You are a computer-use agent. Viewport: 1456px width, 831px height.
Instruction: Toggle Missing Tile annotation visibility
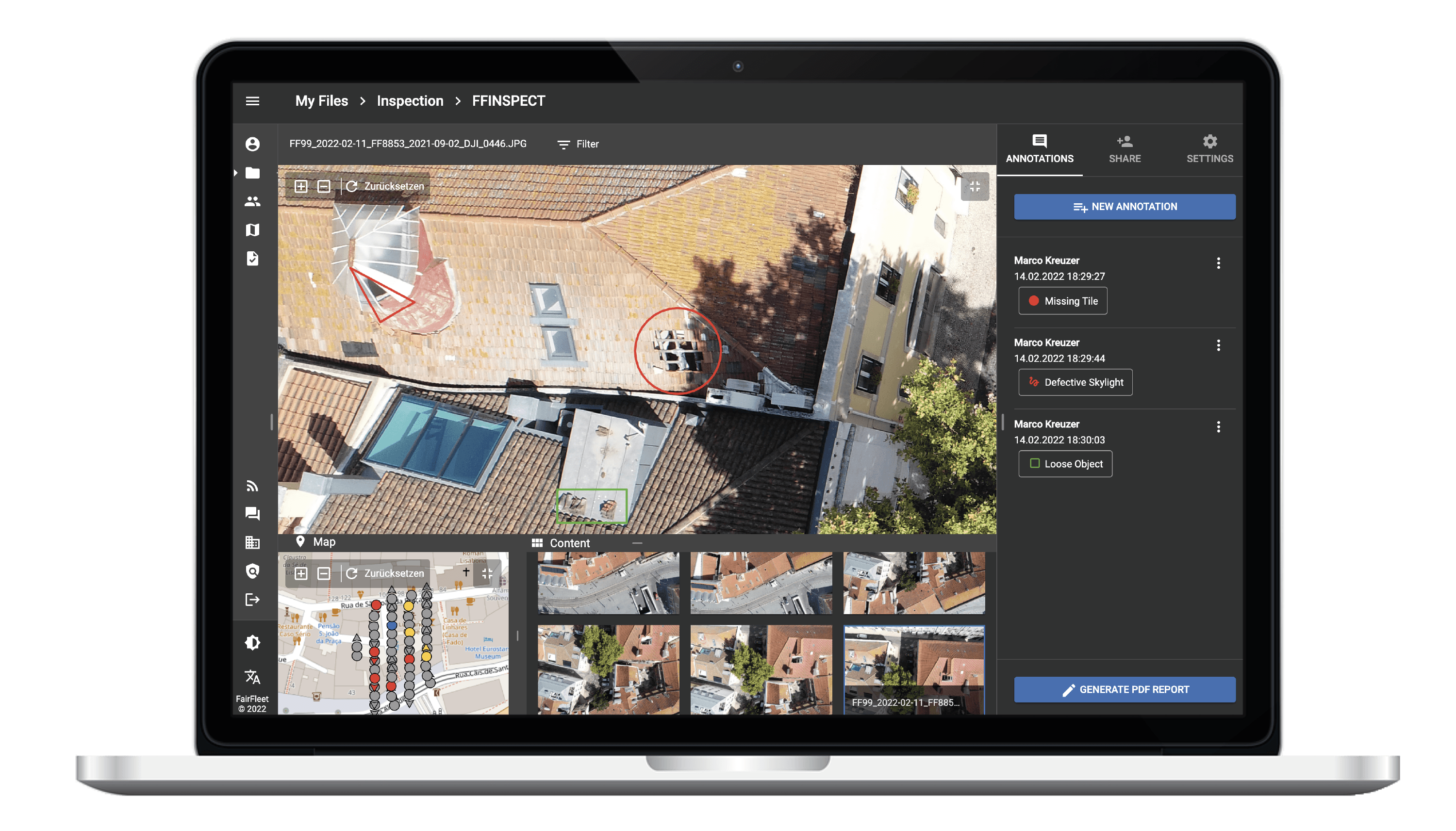(x=1064, y=300)
